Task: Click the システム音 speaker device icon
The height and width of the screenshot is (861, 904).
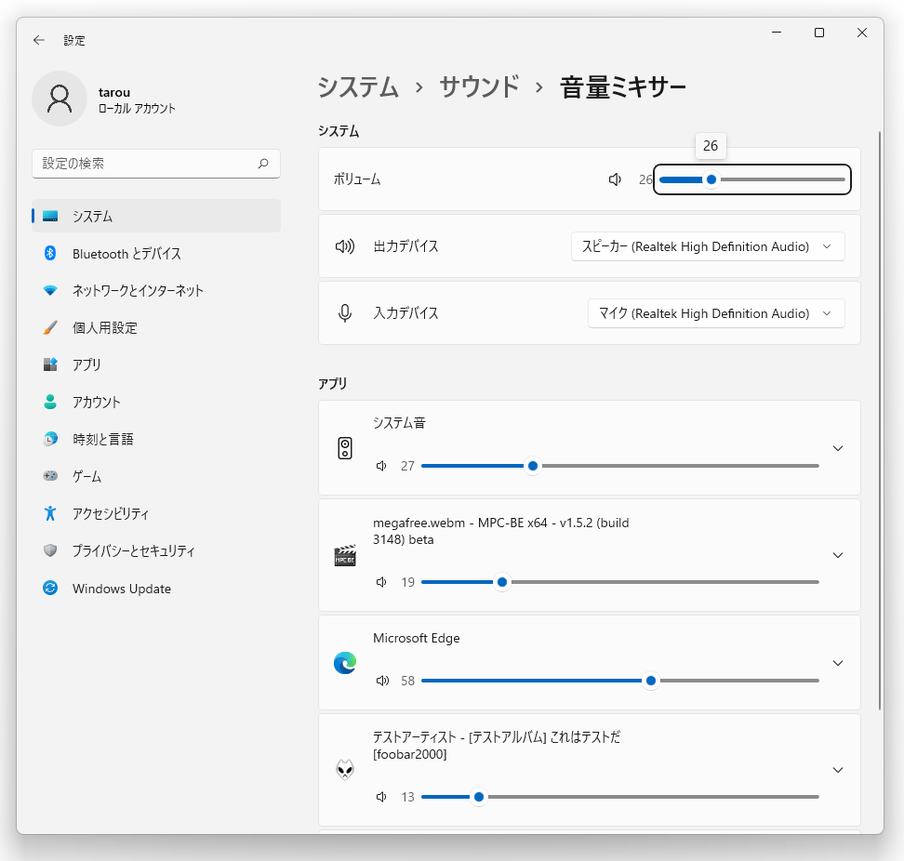Action: [345, 448]
